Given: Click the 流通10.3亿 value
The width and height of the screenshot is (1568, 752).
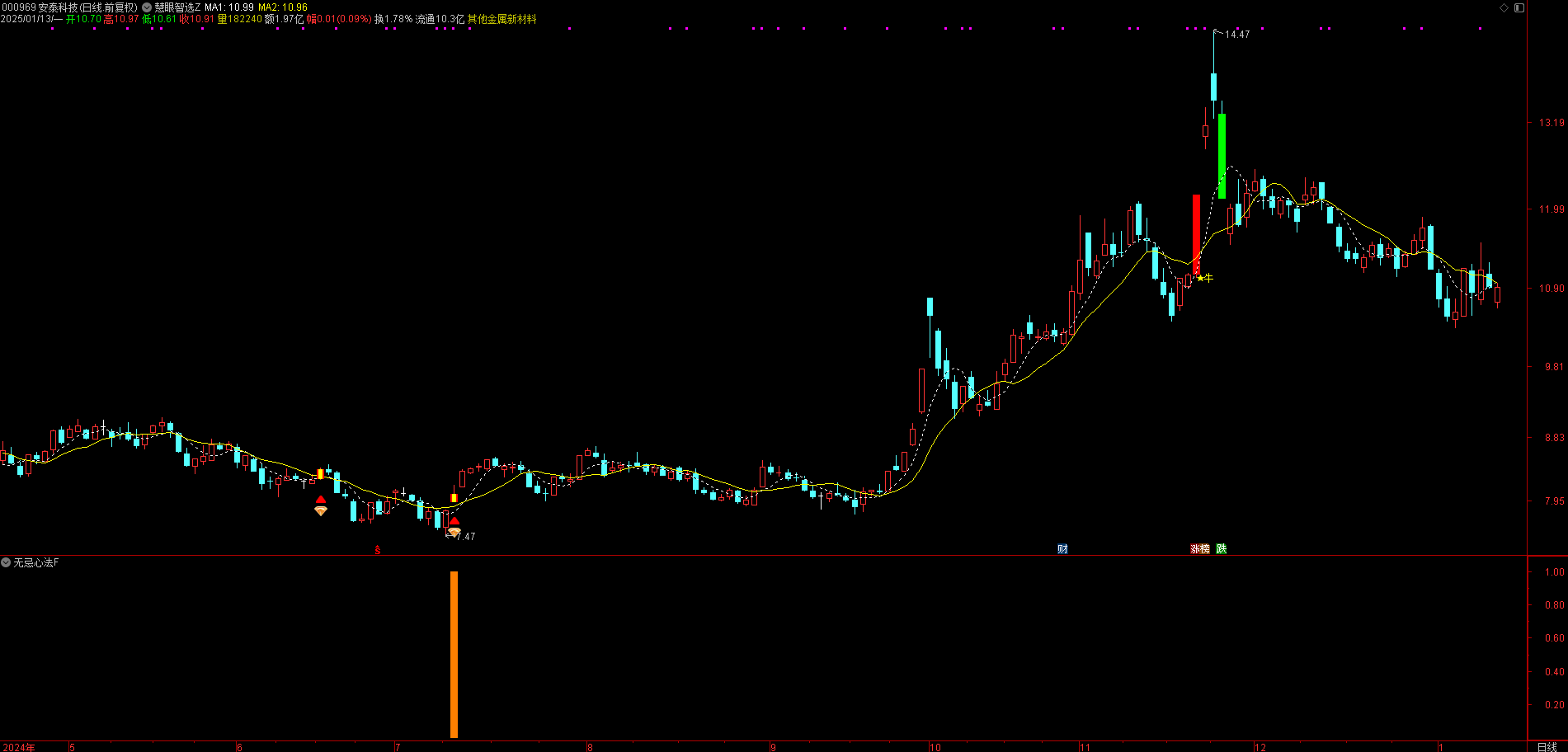Looking at the screenshot, I should [440, 19].
